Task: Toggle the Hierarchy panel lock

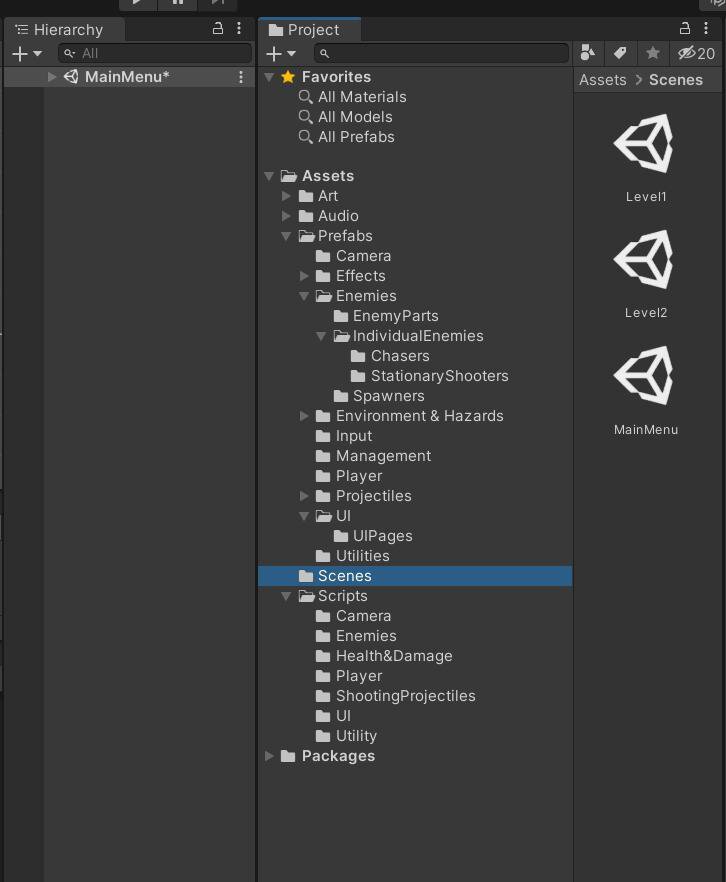Action: [218, 28]
